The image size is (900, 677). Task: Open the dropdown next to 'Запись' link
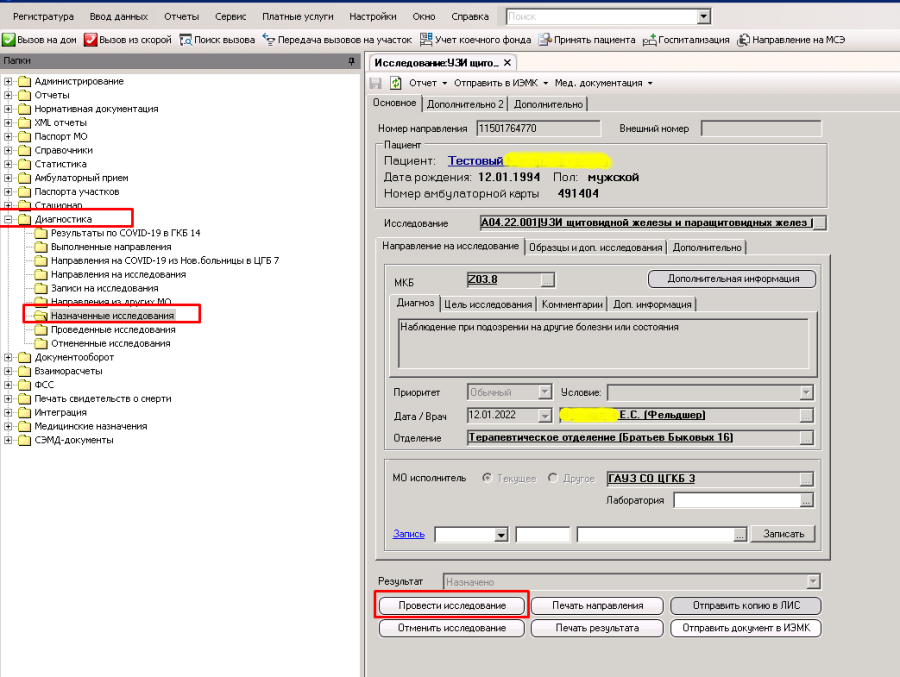[x=501, y=535]
